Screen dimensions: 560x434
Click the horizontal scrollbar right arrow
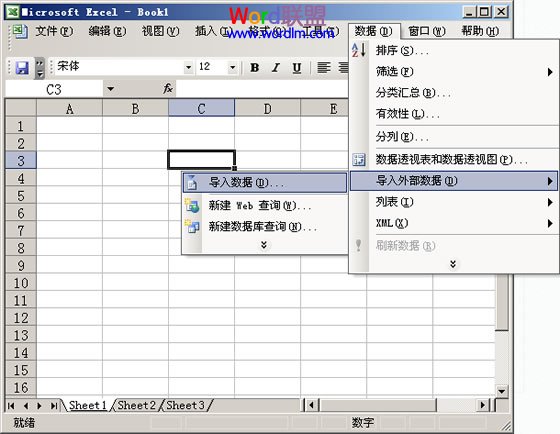click(x=483, y=405)
